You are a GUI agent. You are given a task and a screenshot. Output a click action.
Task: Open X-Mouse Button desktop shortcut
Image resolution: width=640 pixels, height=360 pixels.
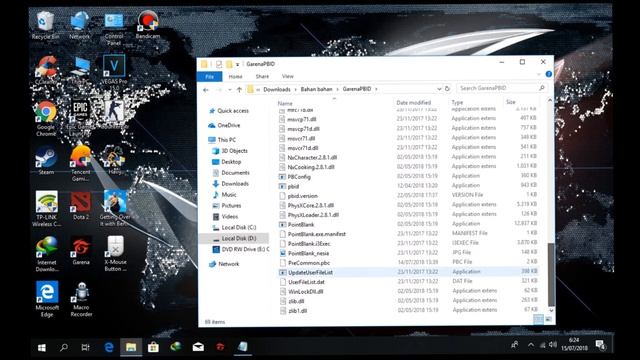(x=116, y=253)
